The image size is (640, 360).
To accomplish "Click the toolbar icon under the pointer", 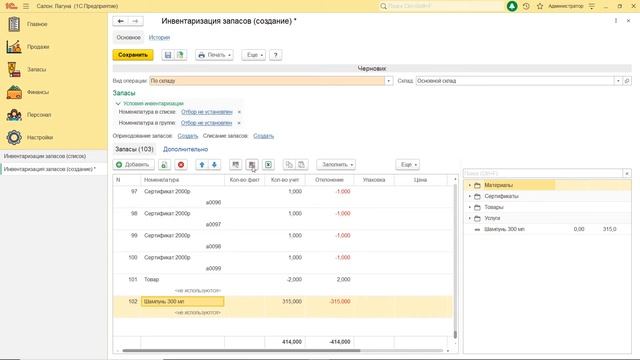I will click(x=252, y=164).
